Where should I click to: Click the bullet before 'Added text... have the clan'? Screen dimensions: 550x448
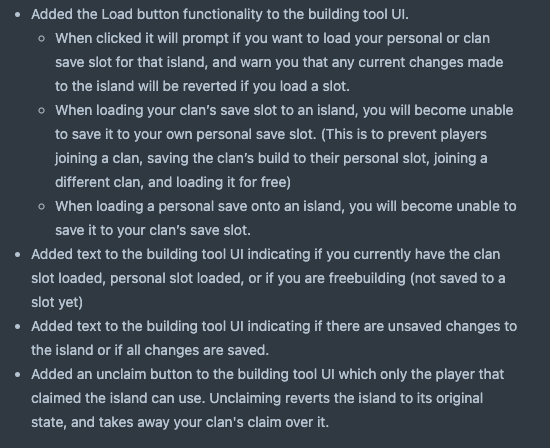pos(18,255)
